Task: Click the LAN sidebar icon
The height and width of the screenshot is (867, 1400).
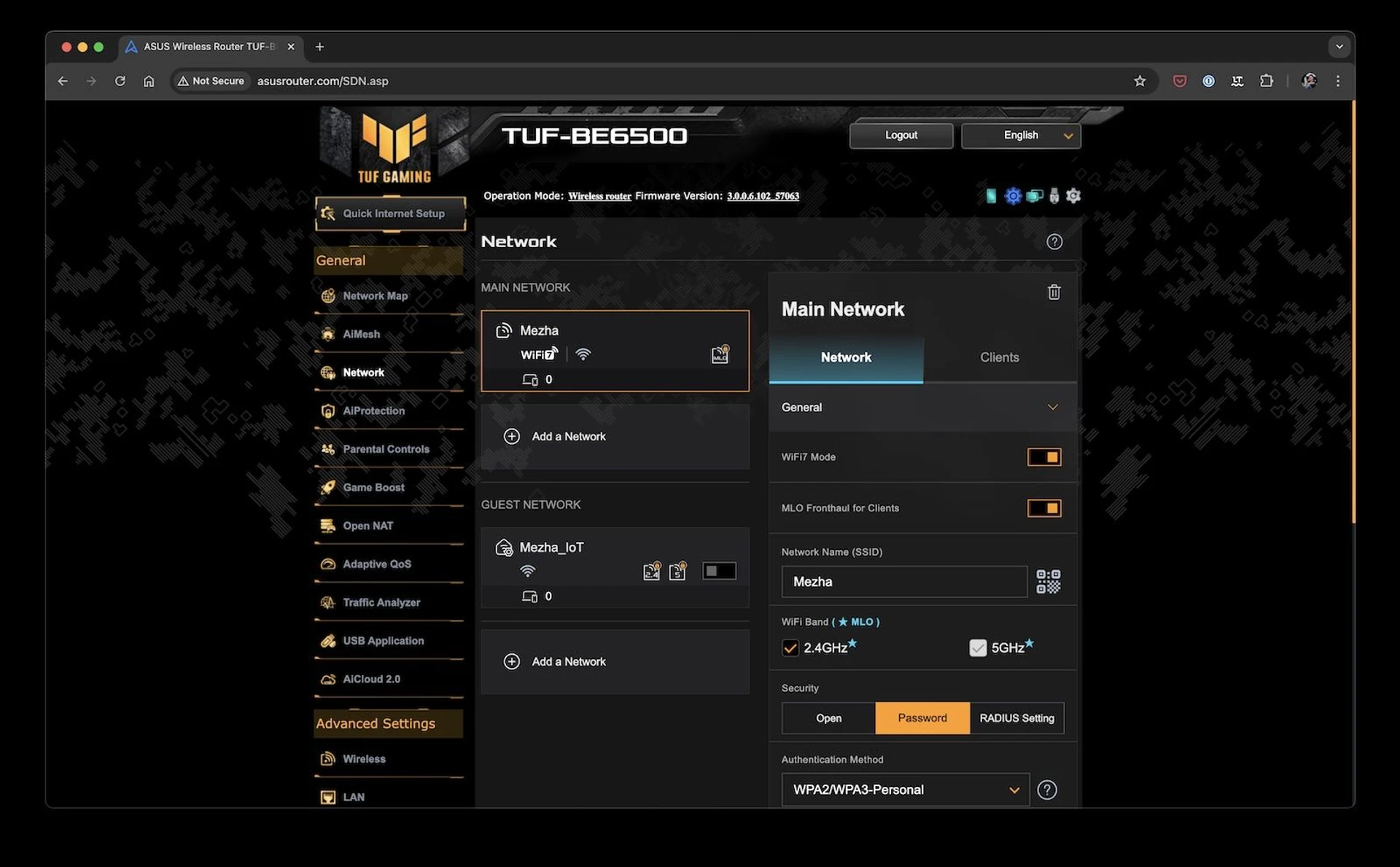Action: 328,797
